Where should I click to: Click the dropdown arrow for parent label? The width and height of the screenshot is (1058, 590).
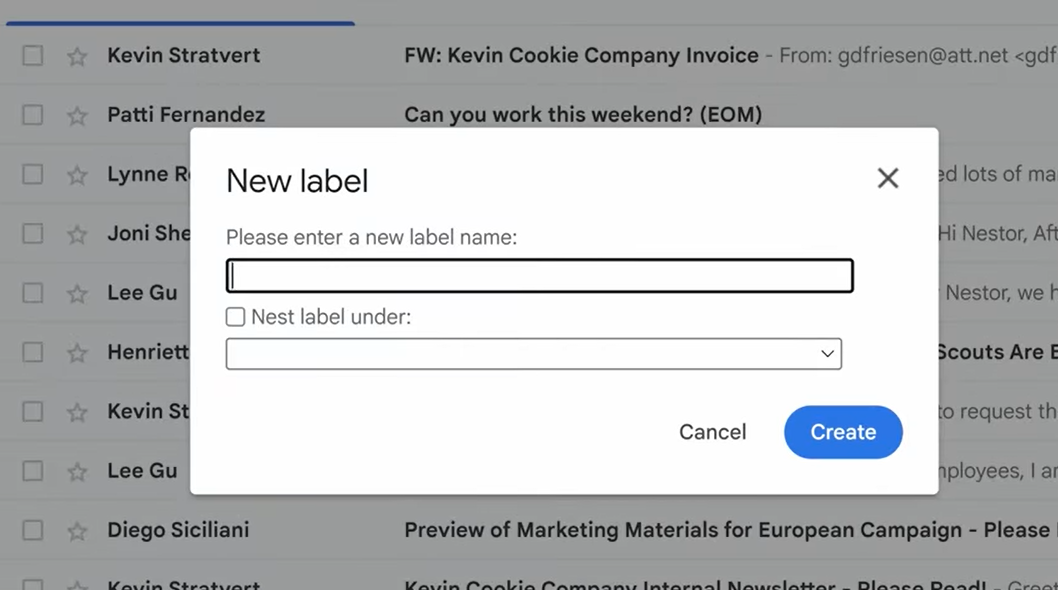(827, 354)
